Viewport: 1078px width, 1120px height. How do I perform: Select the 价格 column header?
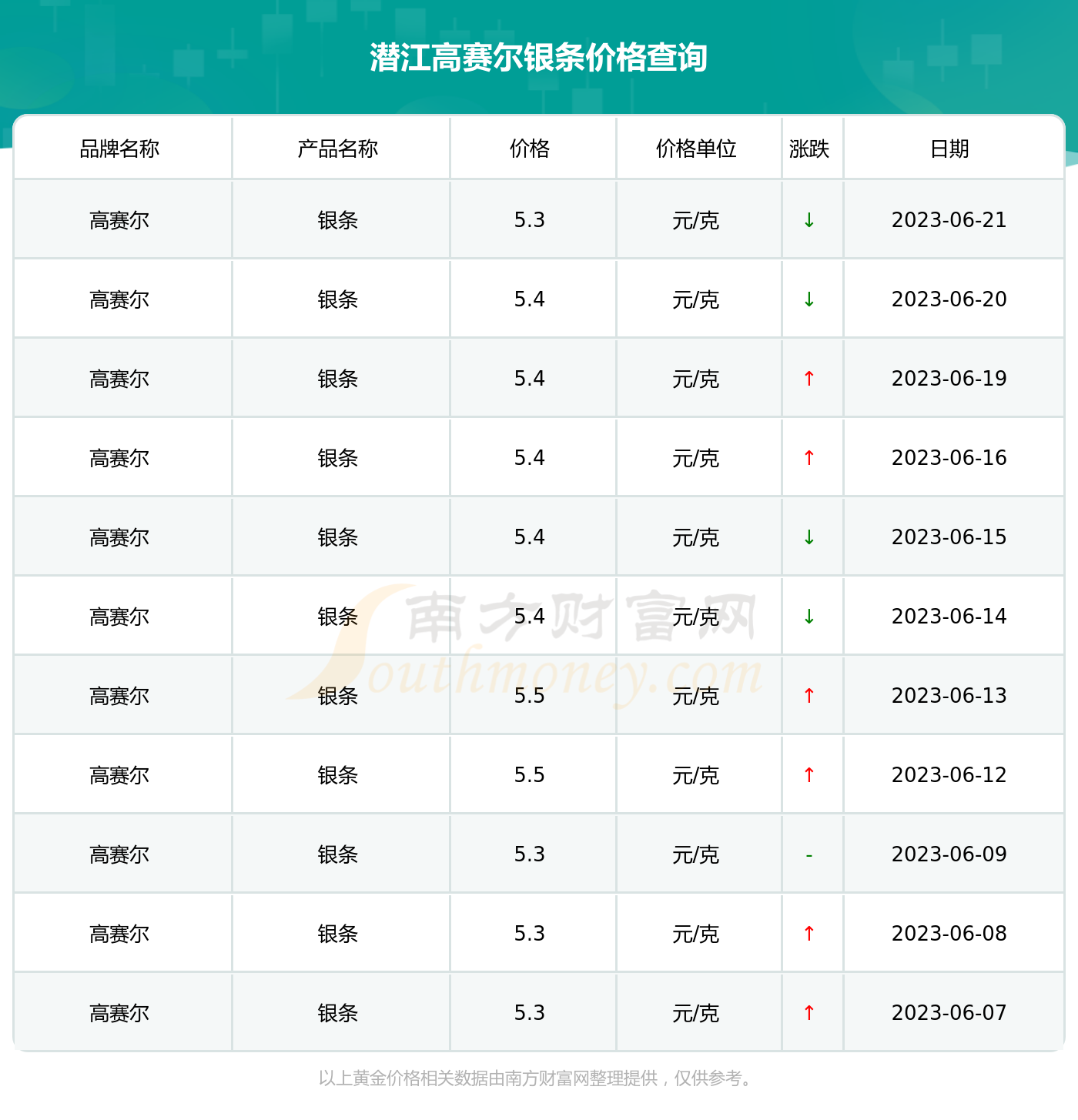click(x=530, y=149)
